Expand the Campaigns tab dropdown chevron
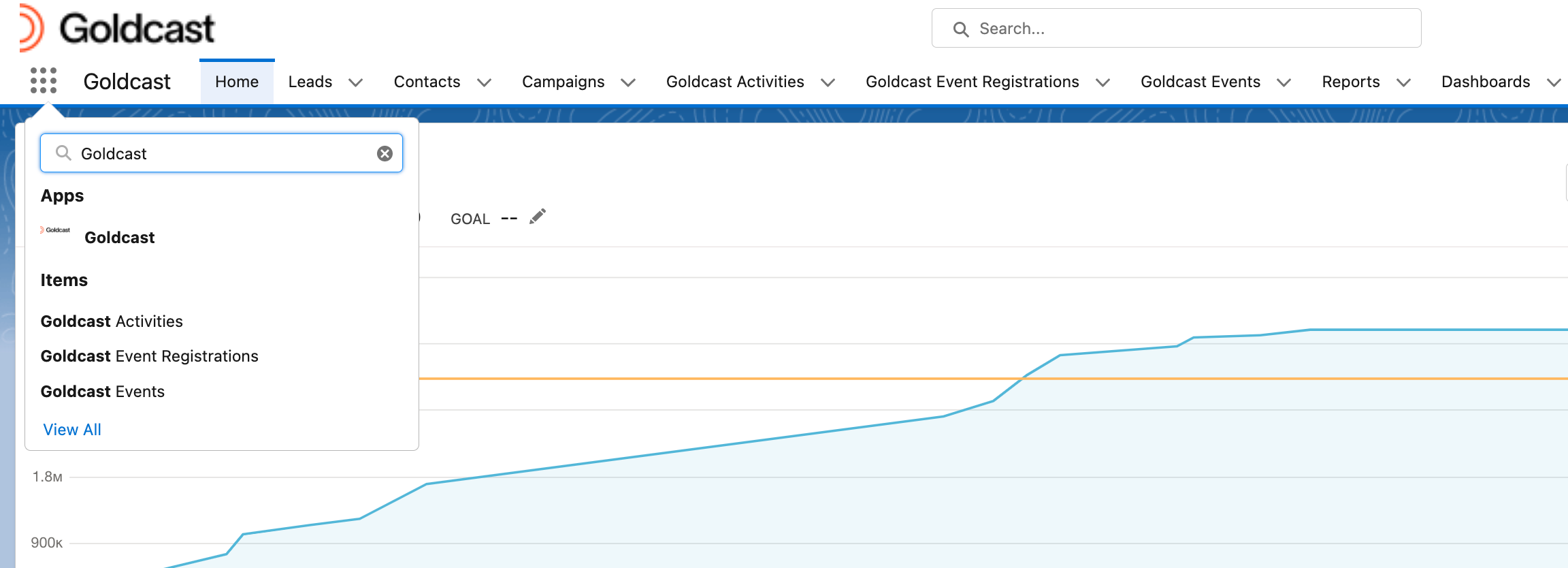Image resolution: width=1568 pixels, height=568 pixels. point(628,82)
